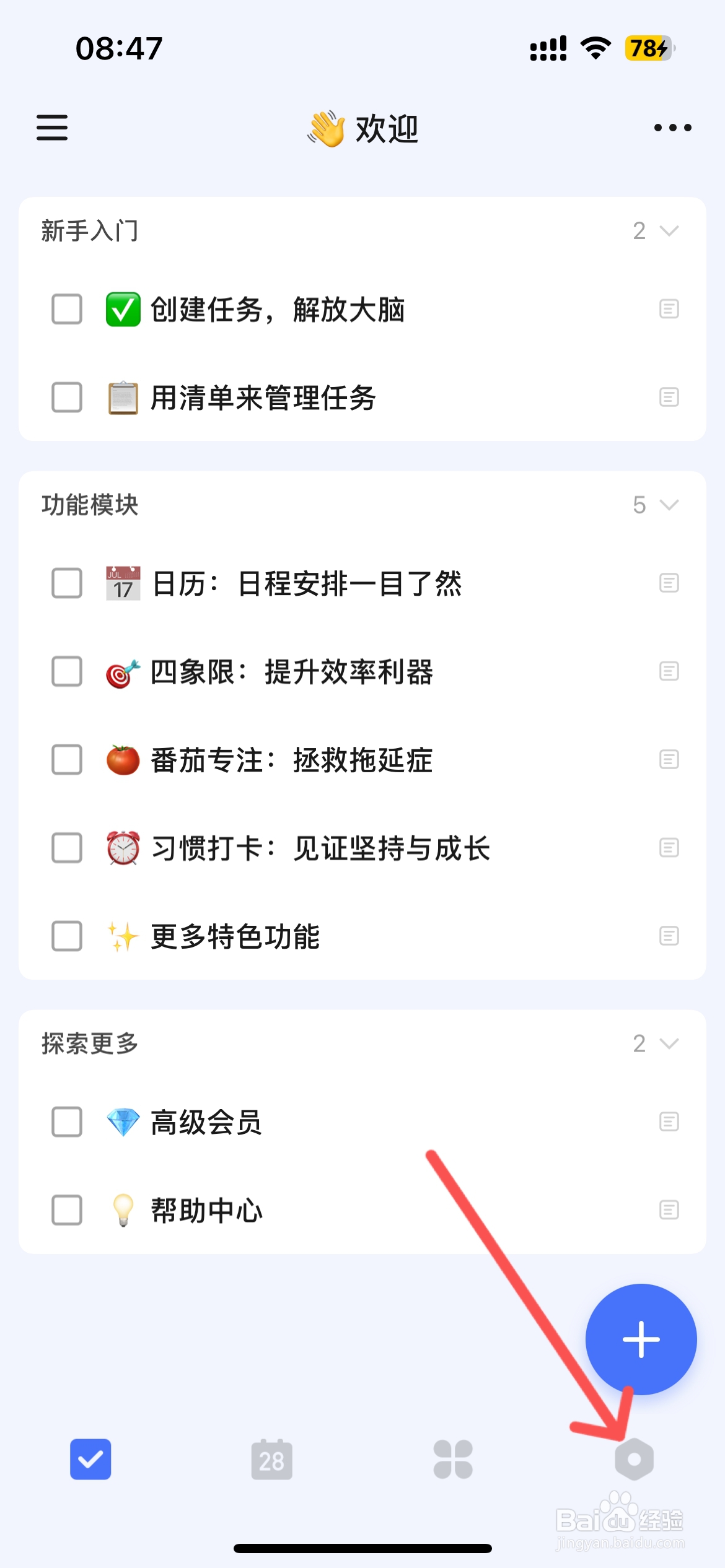Viewport: 725px width, 1568px height.
Task: Open the settings hexagon icon in bottom bar
Action: coord(634,1459)
